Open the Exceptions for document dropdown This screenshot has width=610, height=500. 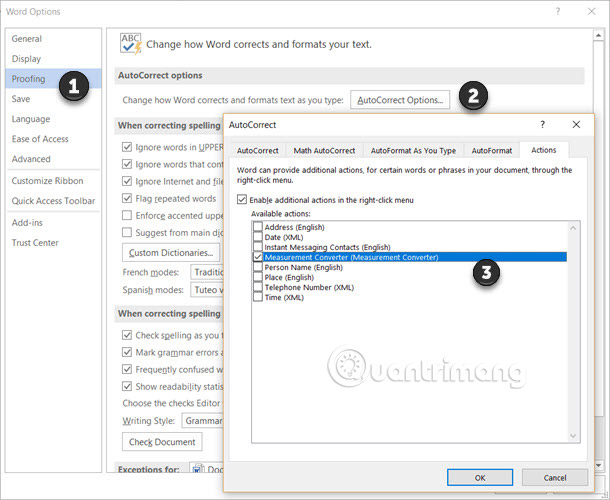[207, 468]
